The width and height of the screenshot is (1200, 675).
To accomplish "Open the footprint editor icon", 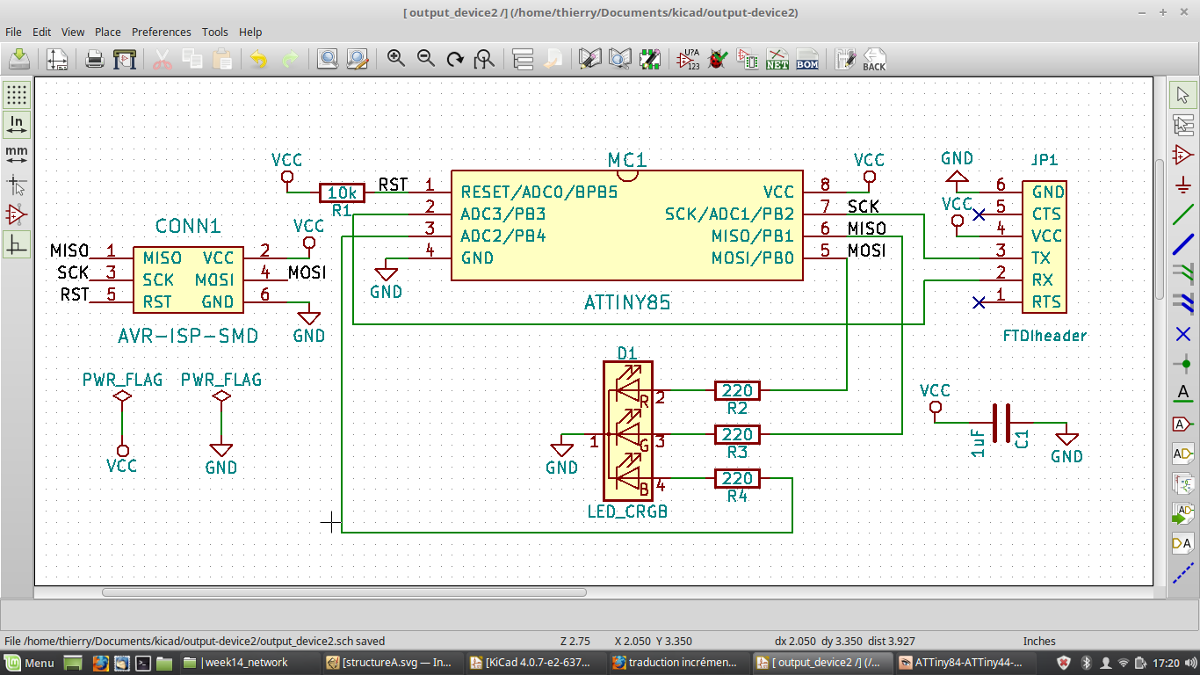I will pos(650,59).
